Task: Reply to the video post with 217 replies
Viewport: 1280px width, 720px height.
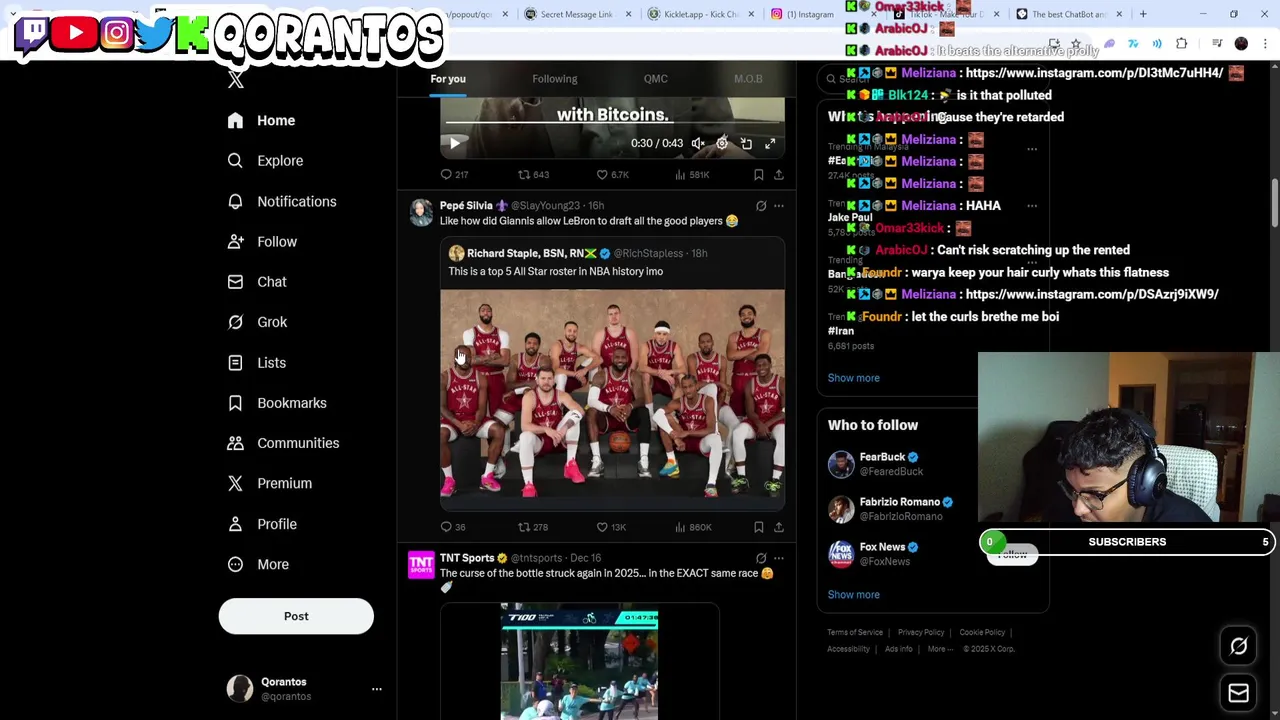Action: tap(455, 175)
